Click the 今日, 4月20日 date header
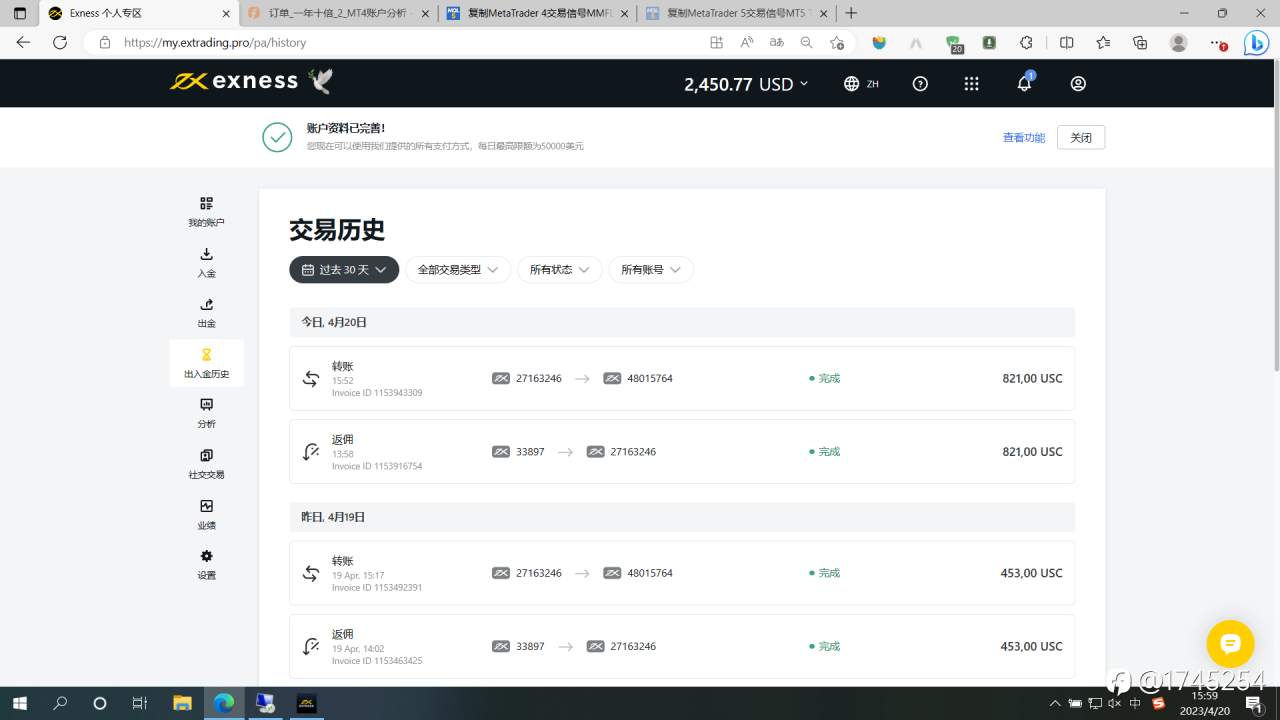 (682, 322)
